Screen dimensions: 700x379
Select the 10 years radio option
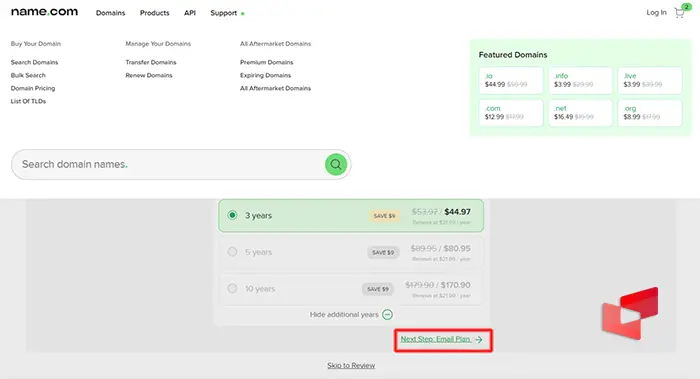232,288
